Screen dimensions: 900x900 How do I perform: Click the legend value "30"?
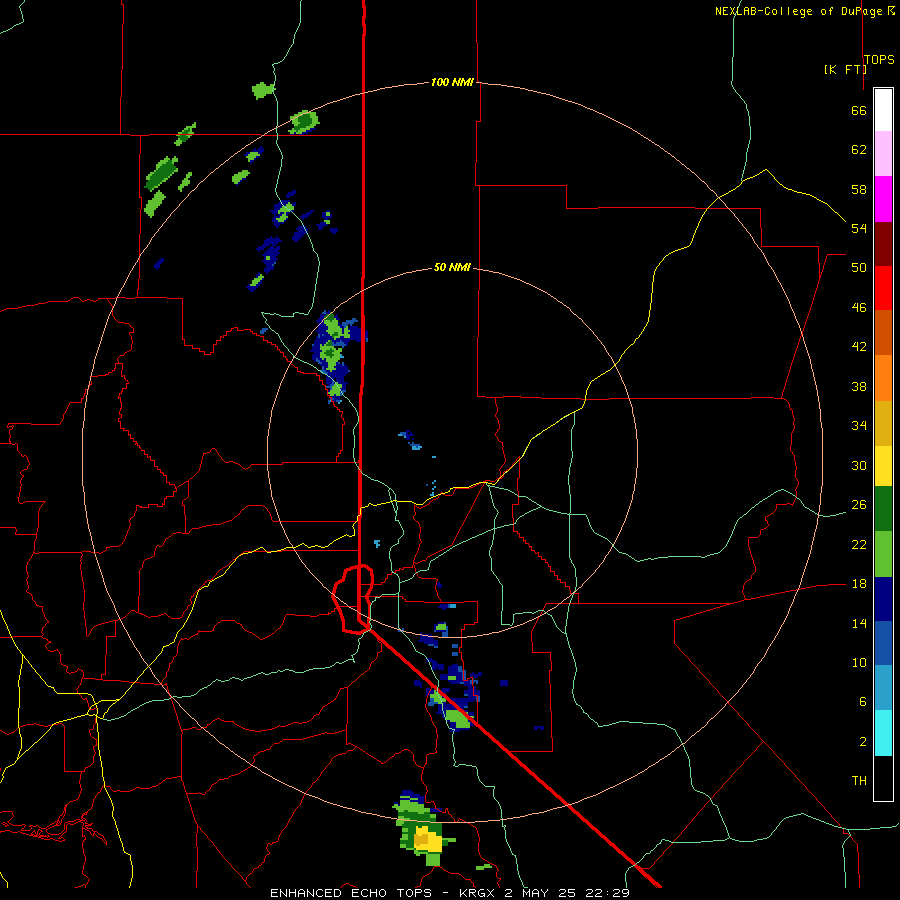[859, 465]
